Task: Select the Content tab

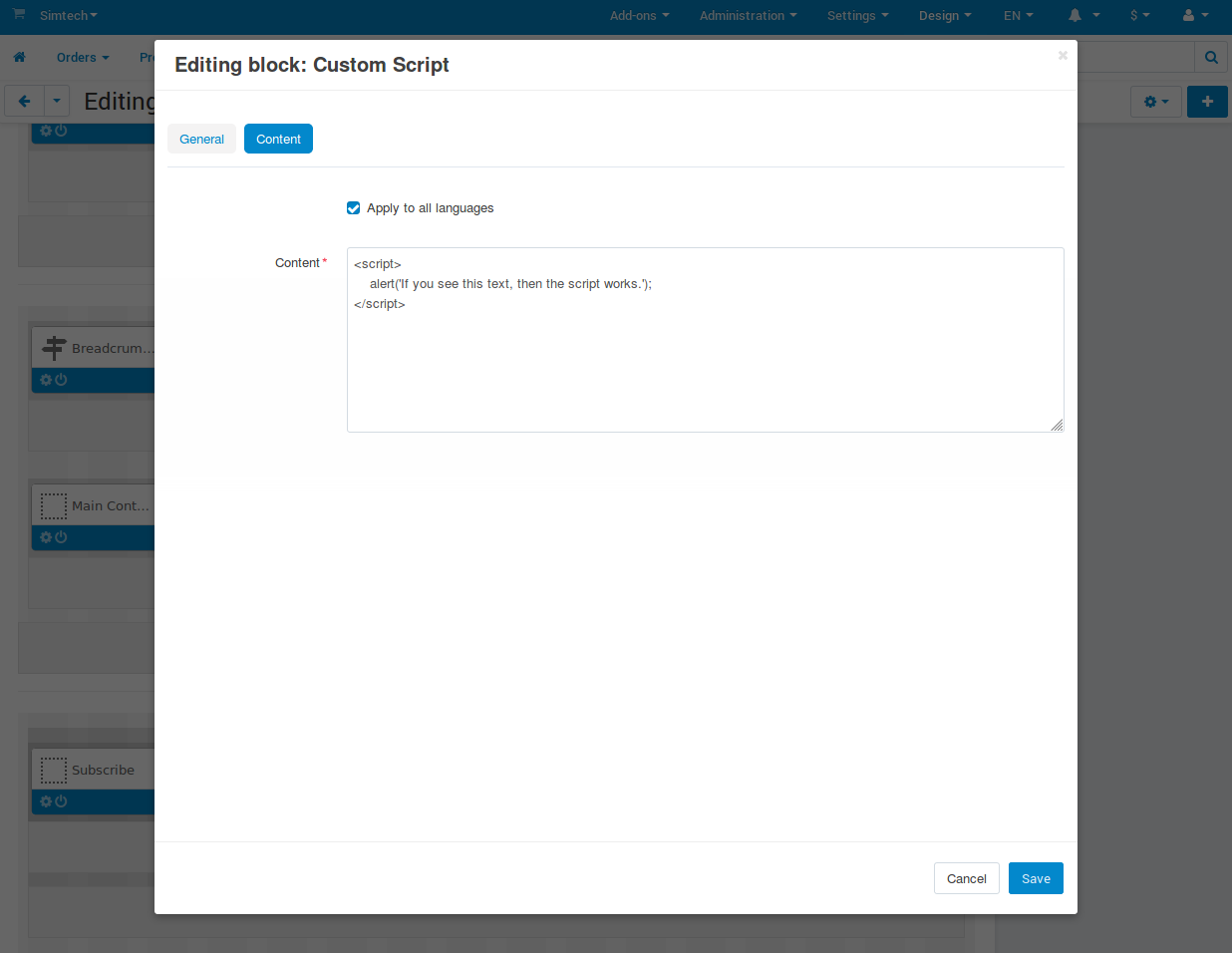Action: click(278, 139)
